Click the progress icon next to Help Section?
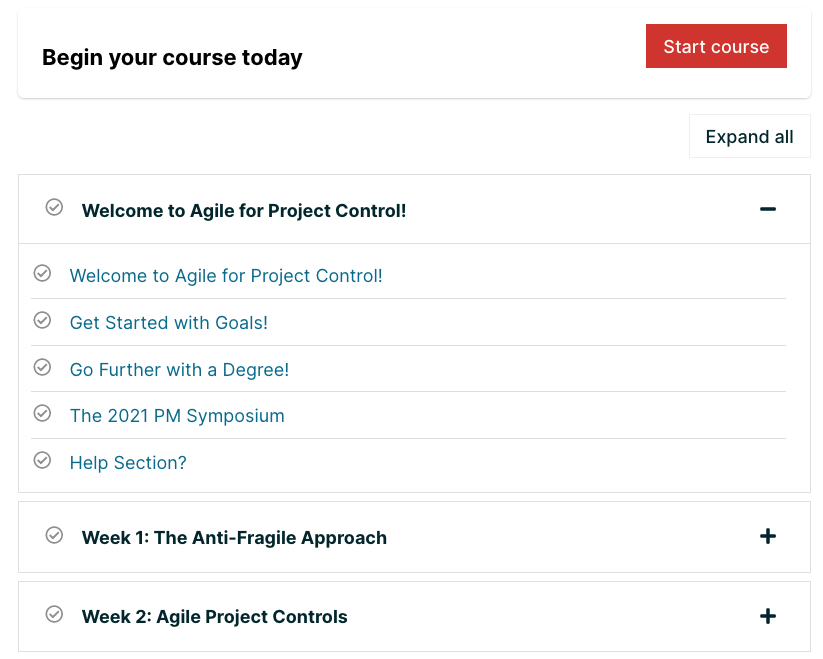Viewport: 823px width, 659px height. (42, 461)
